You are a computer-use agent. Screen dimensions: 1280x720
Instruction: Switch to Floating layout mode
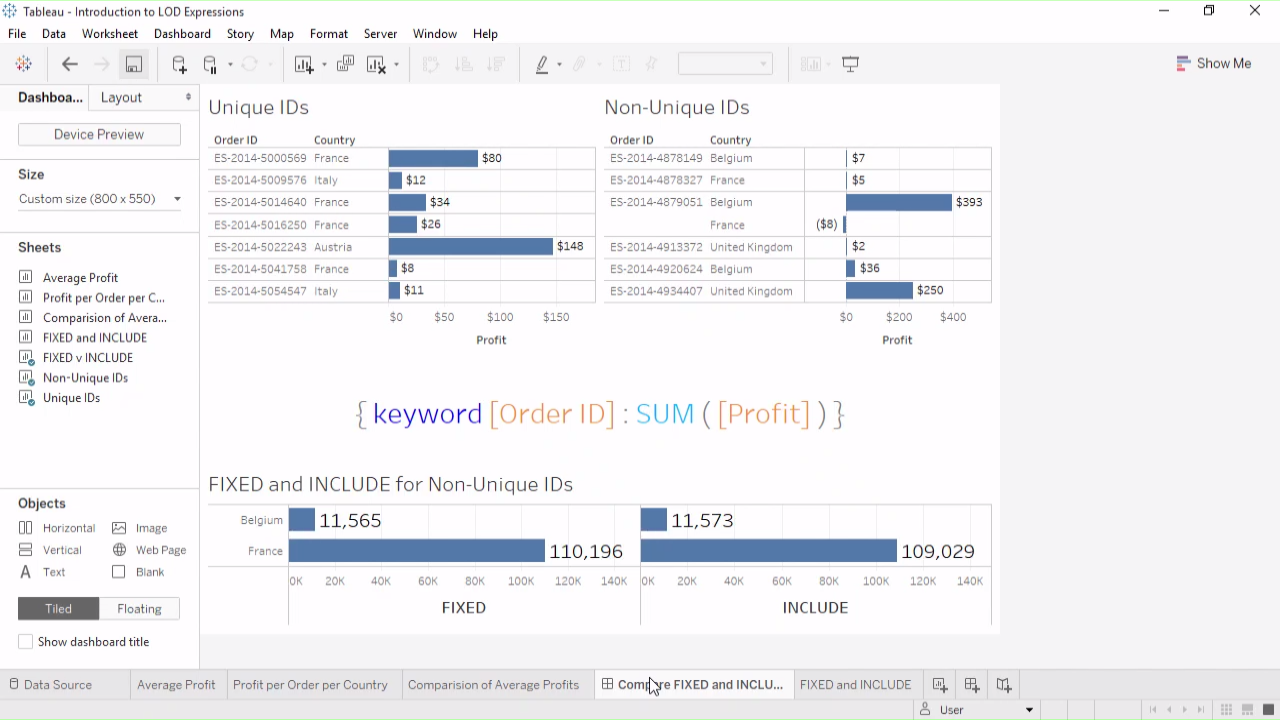139,608
